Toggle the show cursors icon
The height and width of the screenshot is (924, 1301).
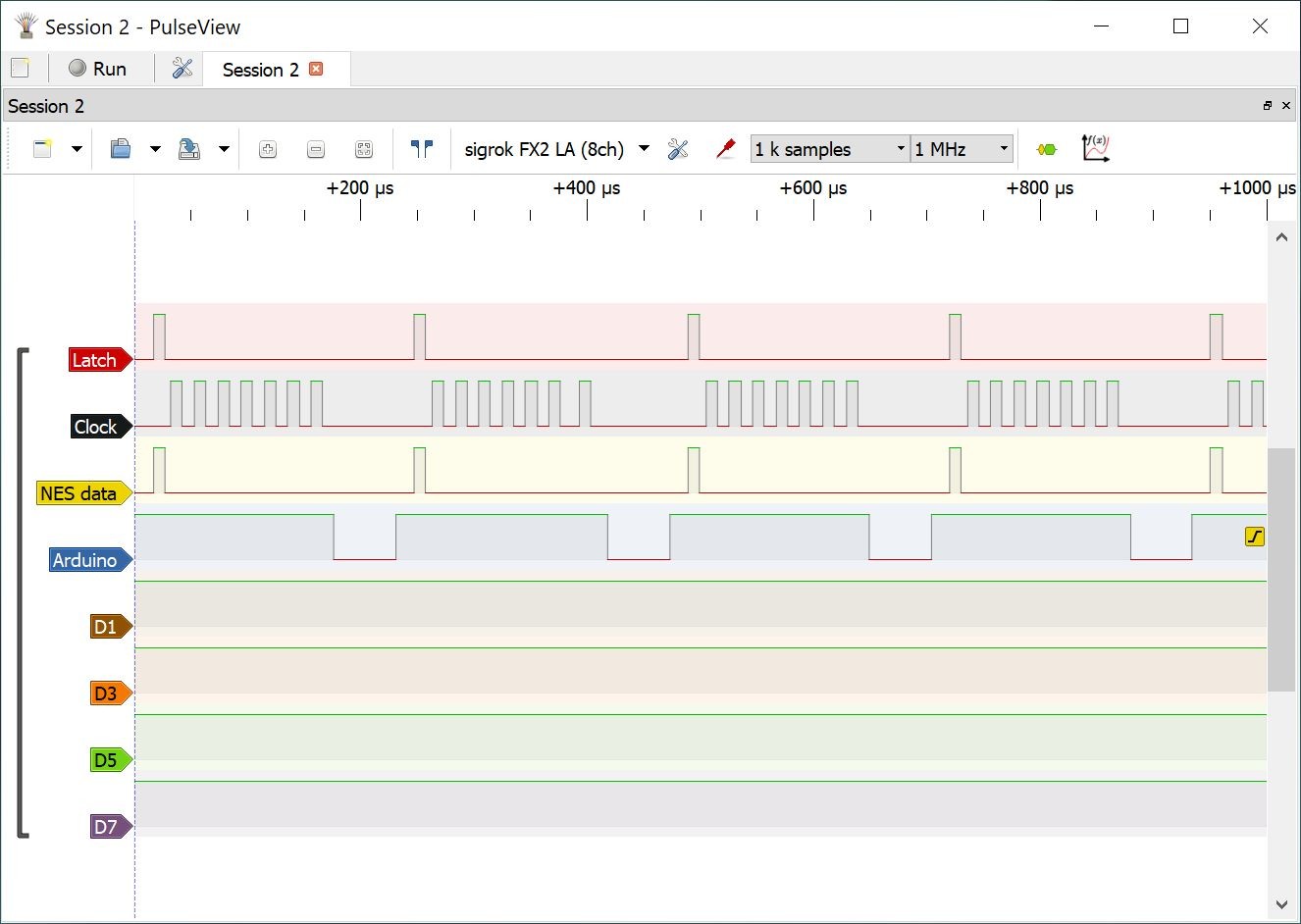point(422,149)
